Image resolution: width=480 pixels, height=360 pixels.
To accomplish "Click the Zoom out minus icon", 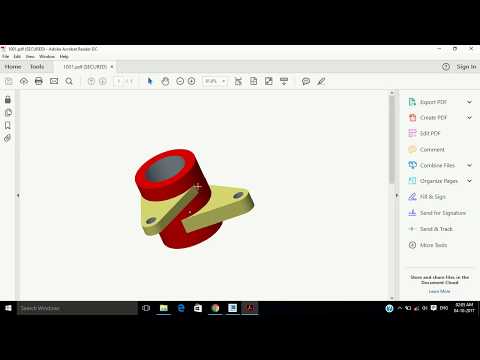I will pos(180,81).
